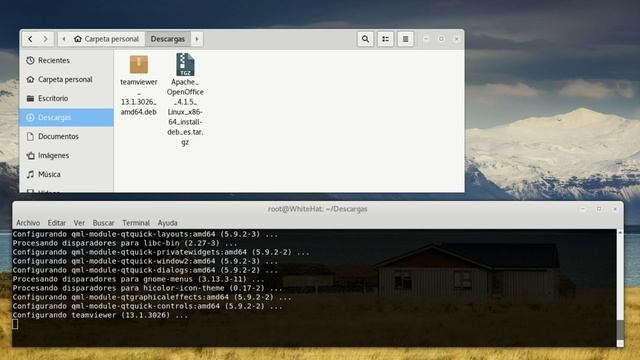
Task: Open the file manager search
Action: tap(365, 39)
